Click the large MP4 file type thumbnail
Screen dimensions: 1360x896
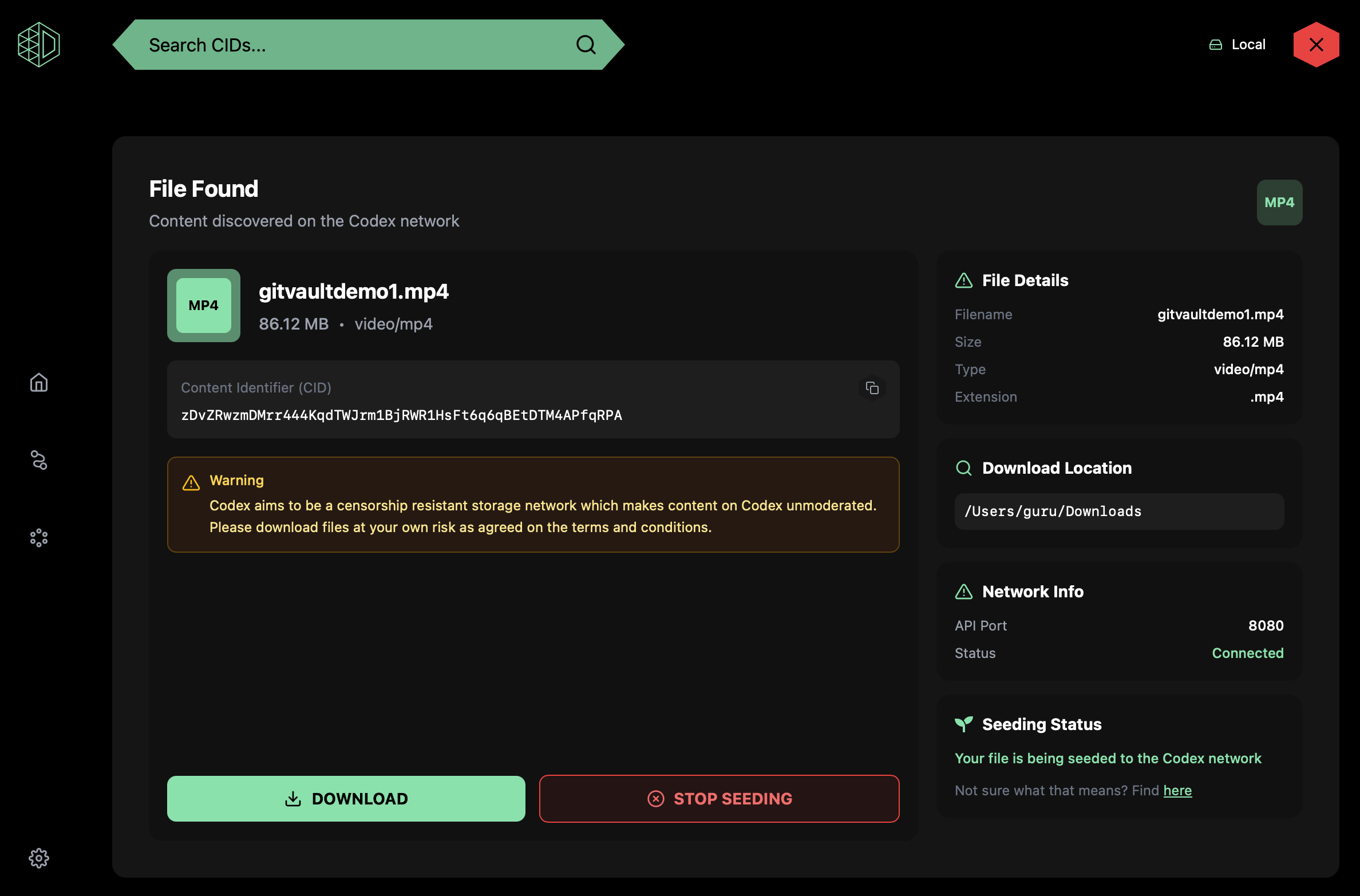pos(204,306)
